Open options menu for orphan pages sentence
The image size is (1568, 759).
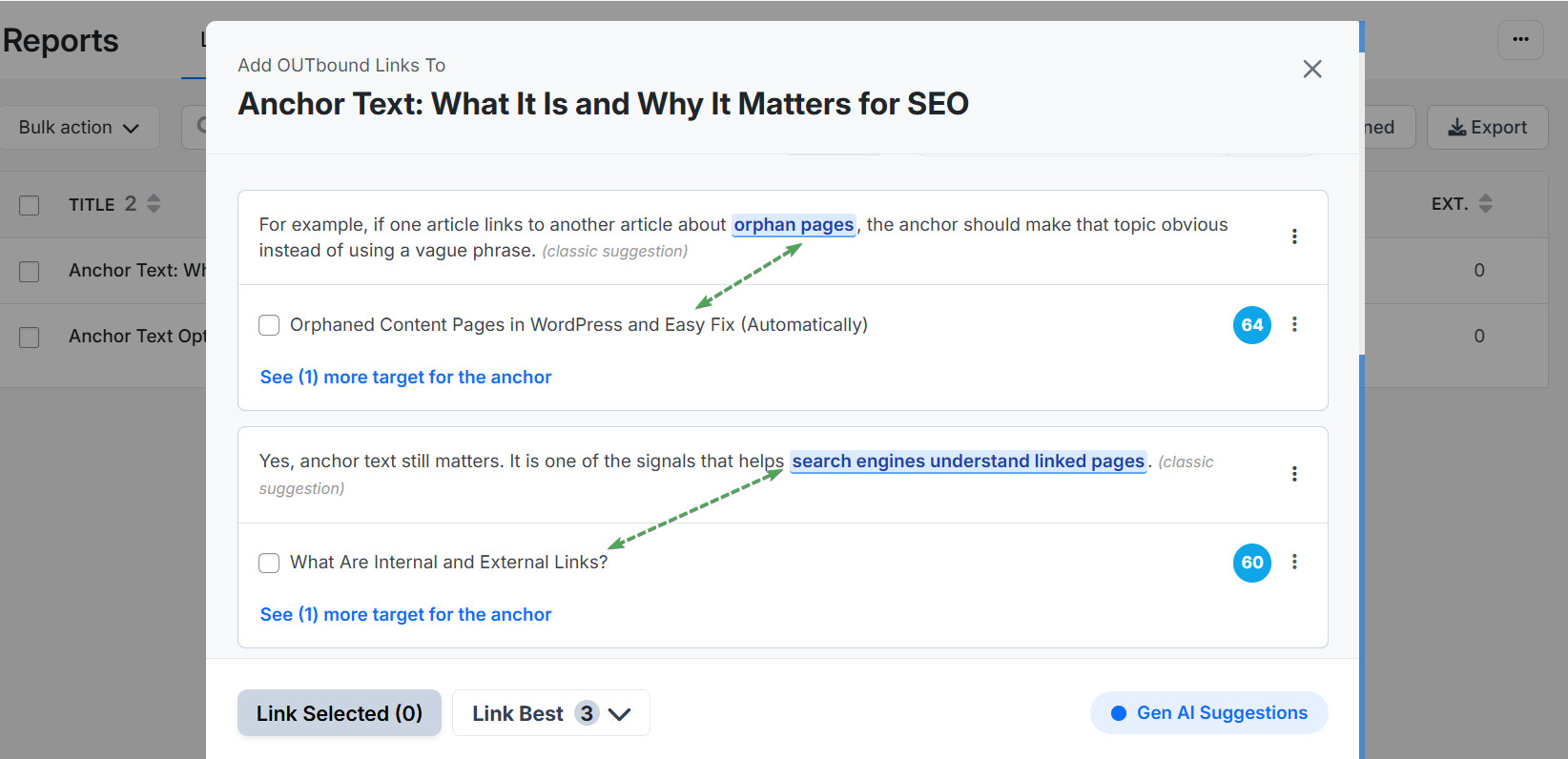pyautogui.click(x=1294, y=236)
